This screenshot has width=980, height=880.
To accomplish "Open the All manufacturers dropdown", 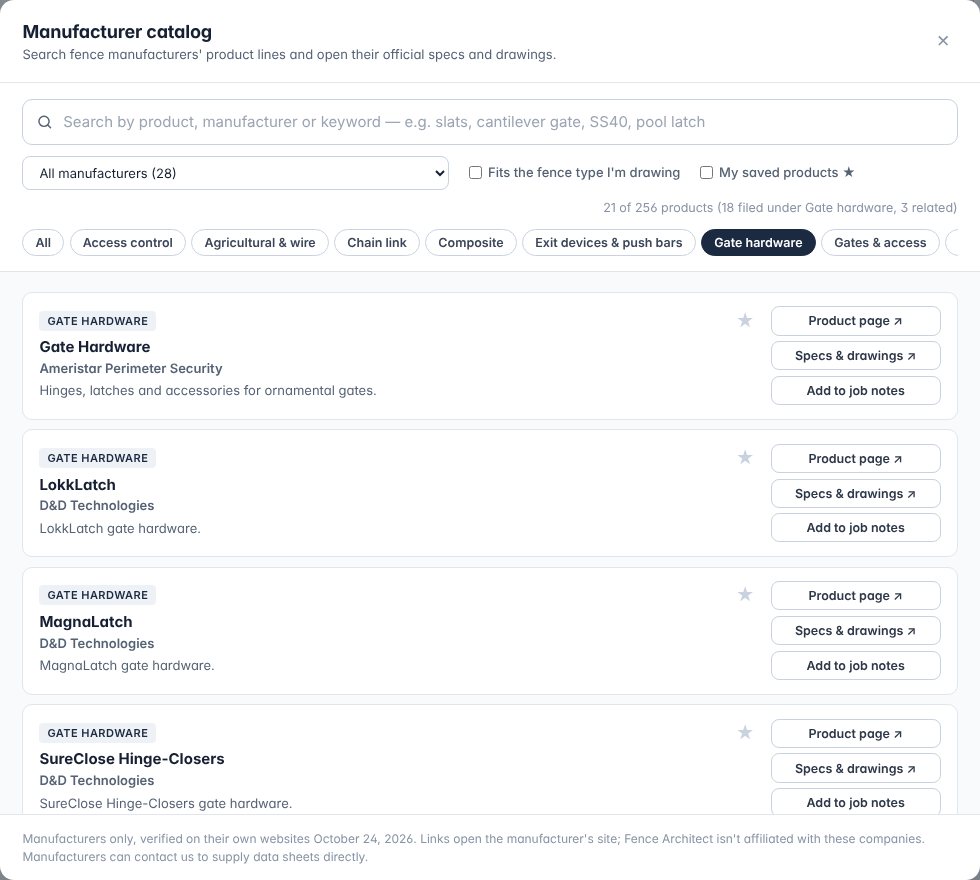I will pos(236,173).
